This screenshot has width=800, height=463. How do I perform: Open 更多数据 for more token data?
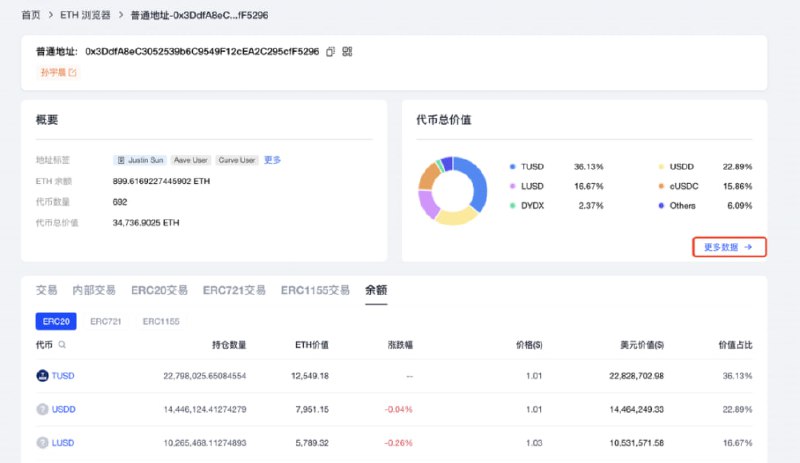[729, 246]
